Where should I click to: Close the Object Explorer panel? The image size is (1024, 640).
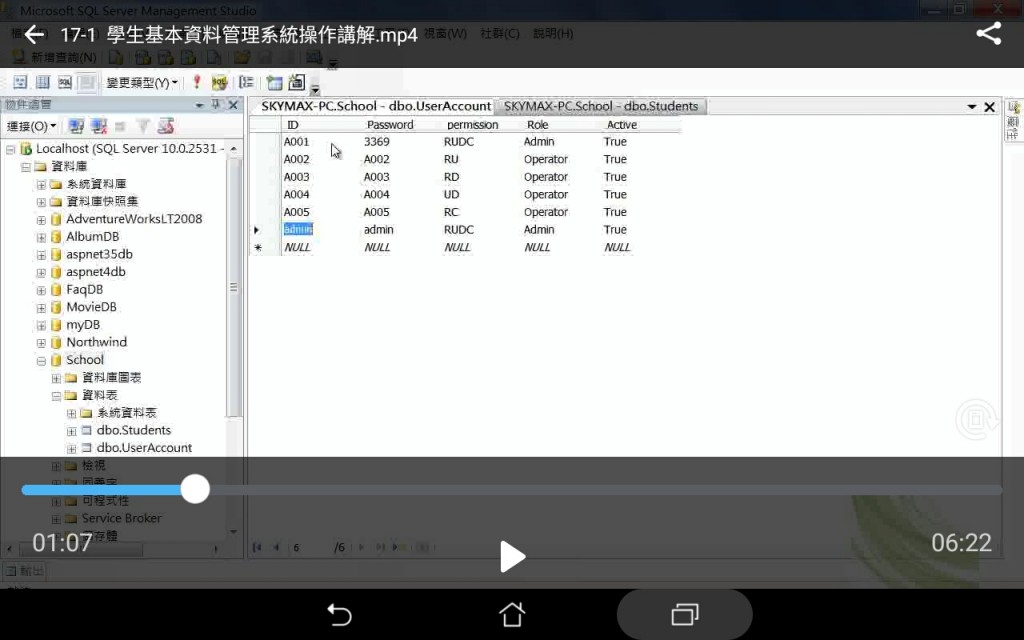(x=233, y=104)
